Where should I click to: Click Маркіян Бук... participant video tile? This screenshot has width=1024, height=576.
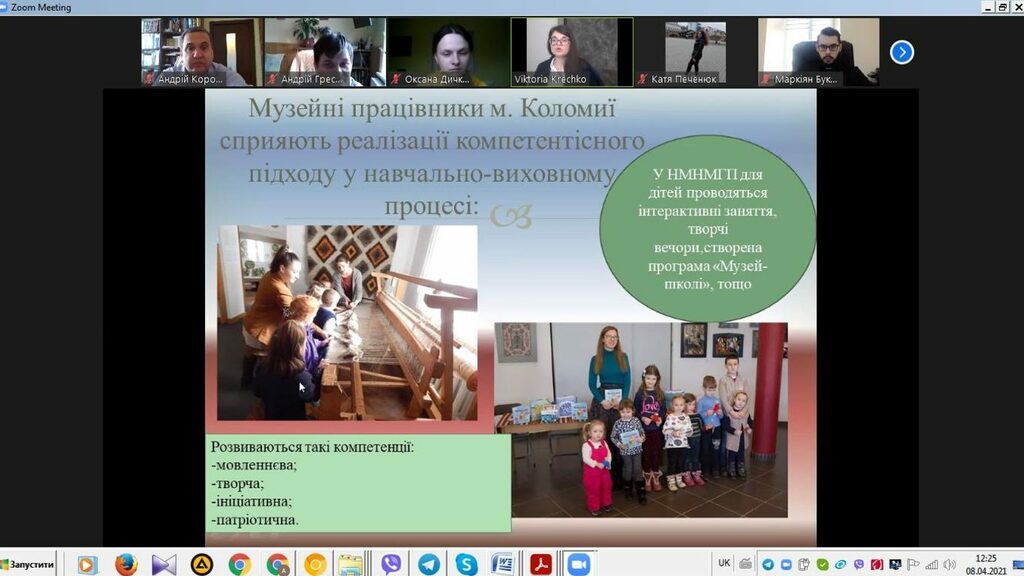[818, 52]
